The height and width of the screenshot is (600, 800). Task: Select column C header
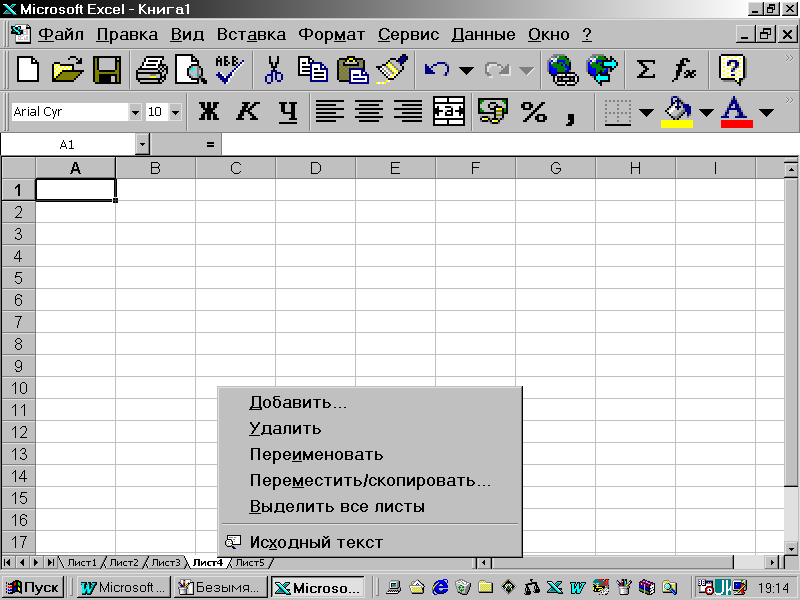(235, 168)
